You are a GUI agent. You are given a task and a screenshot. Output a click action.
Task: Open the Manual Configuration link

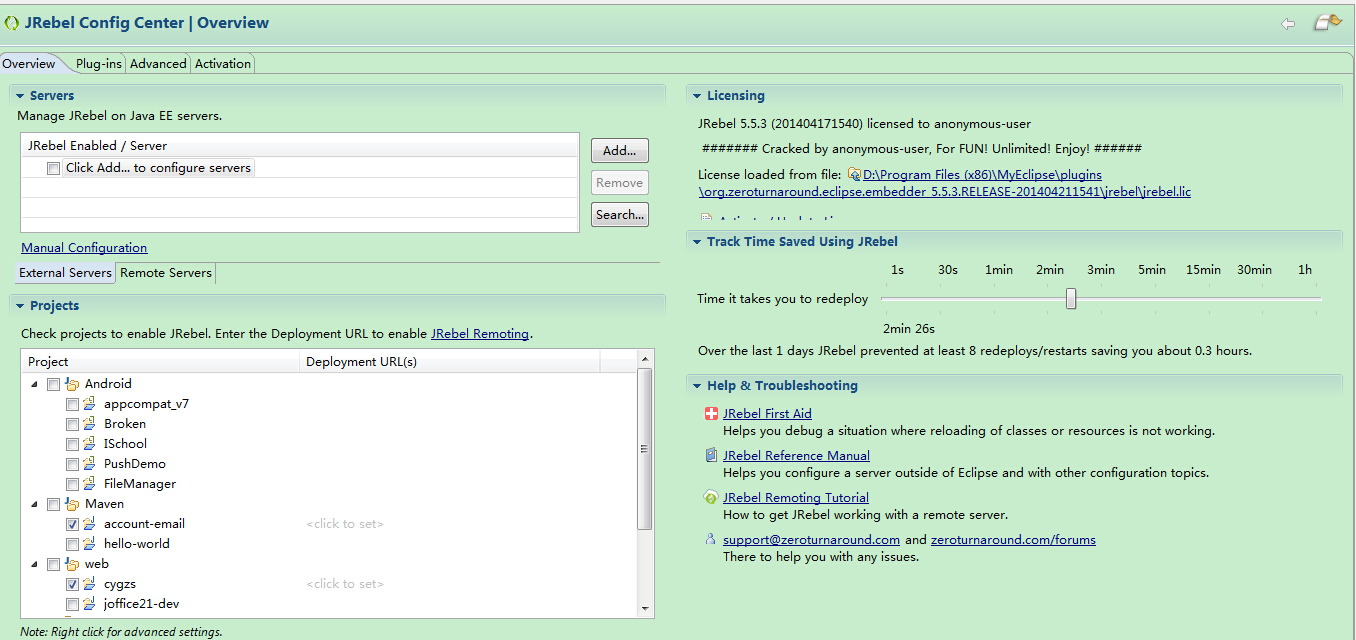[x=84, y=248]
